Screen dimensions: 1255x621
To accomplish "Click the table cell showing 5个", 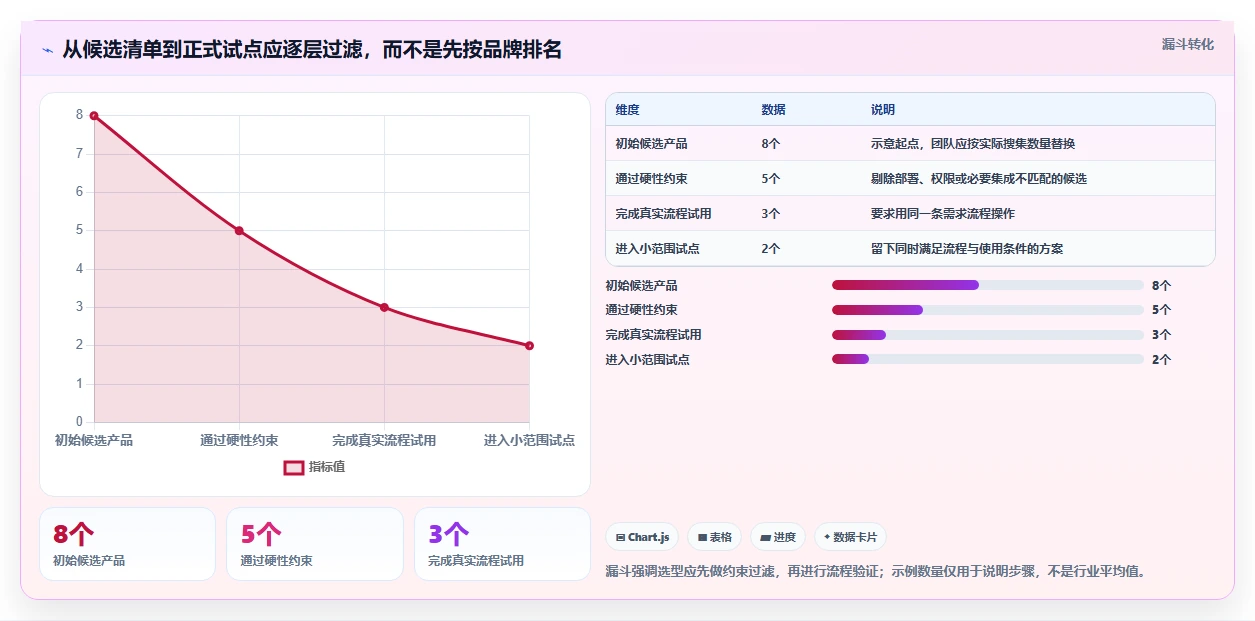I will click(x=771, y=179).
